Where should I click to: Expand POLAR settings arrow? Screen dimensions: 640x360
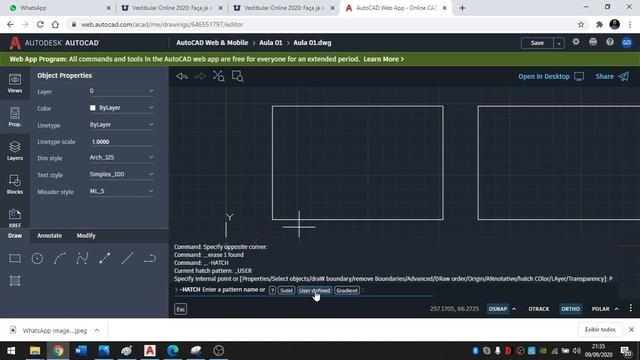coord(617,309)
